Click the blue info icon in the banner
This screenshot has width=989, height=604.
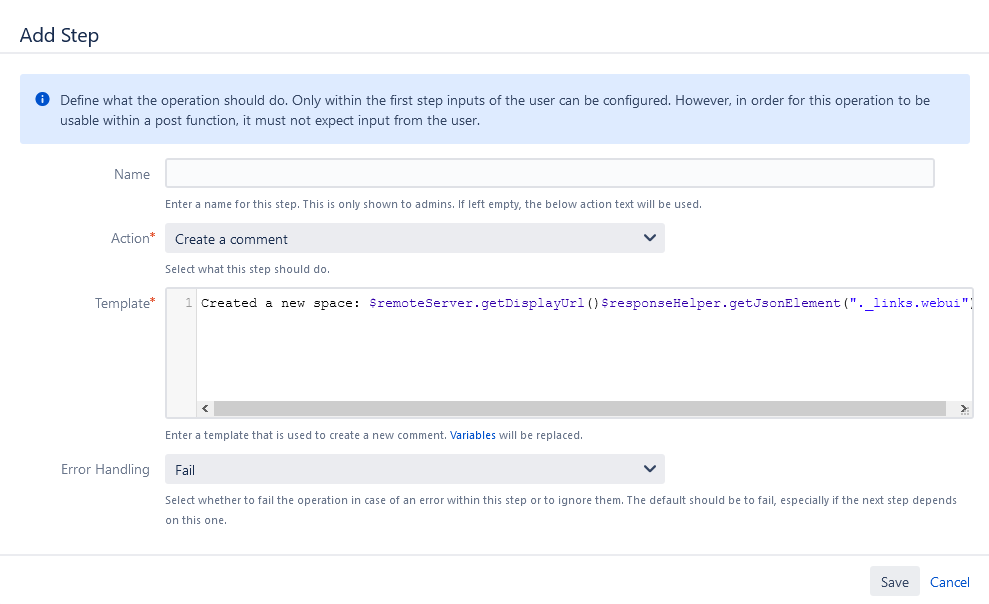42,100
